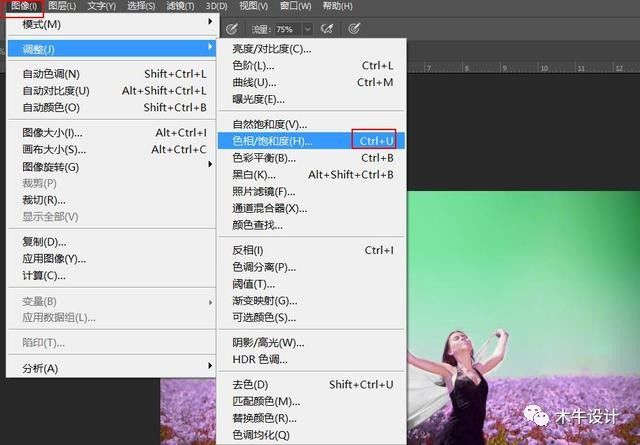640x445 pixels.
Task: Choose 替换颜色(R)...
Action: pyautogui.click(x=311, y=418)
